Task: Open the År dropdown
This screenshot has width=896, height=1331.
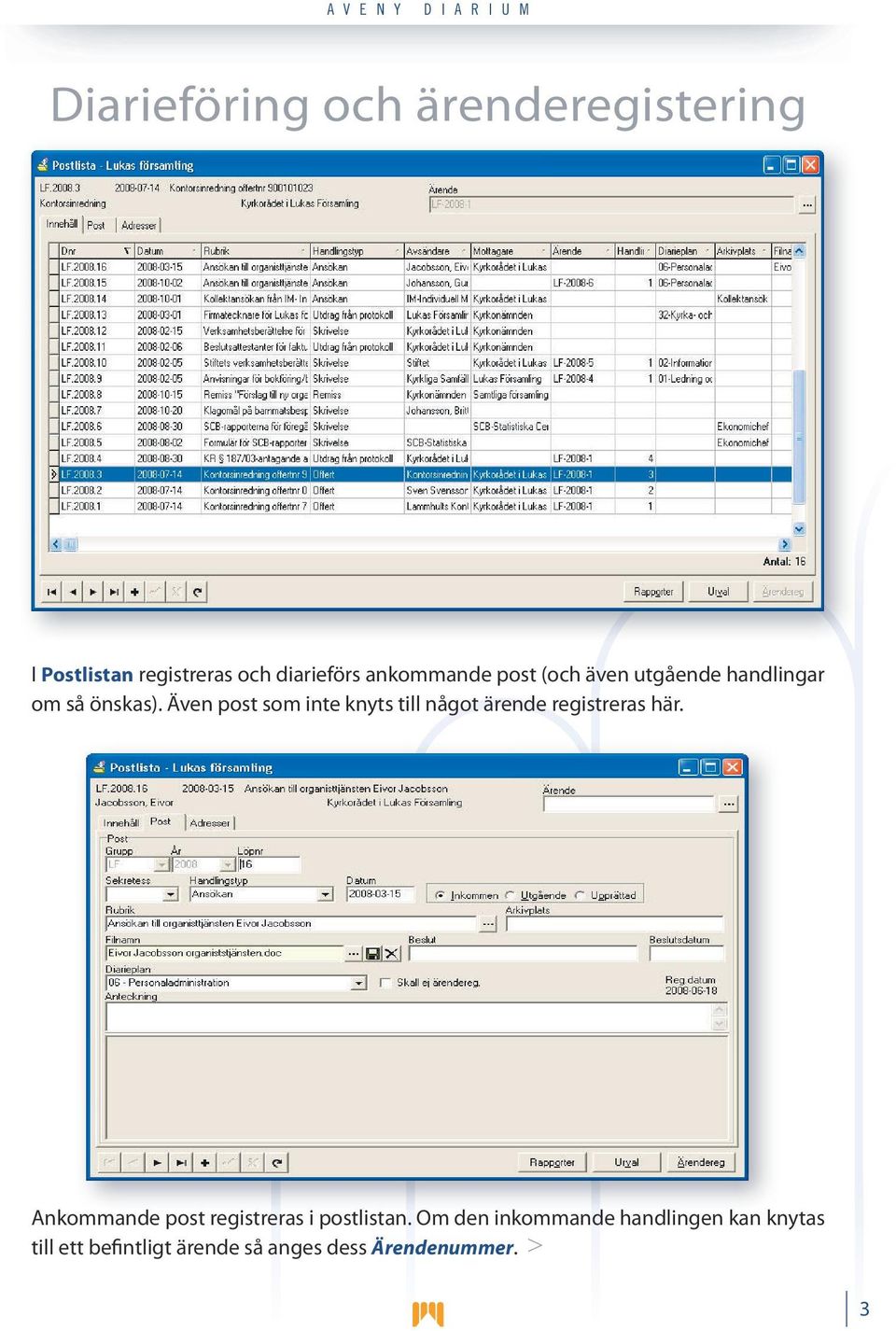Action: pos(229,865)
